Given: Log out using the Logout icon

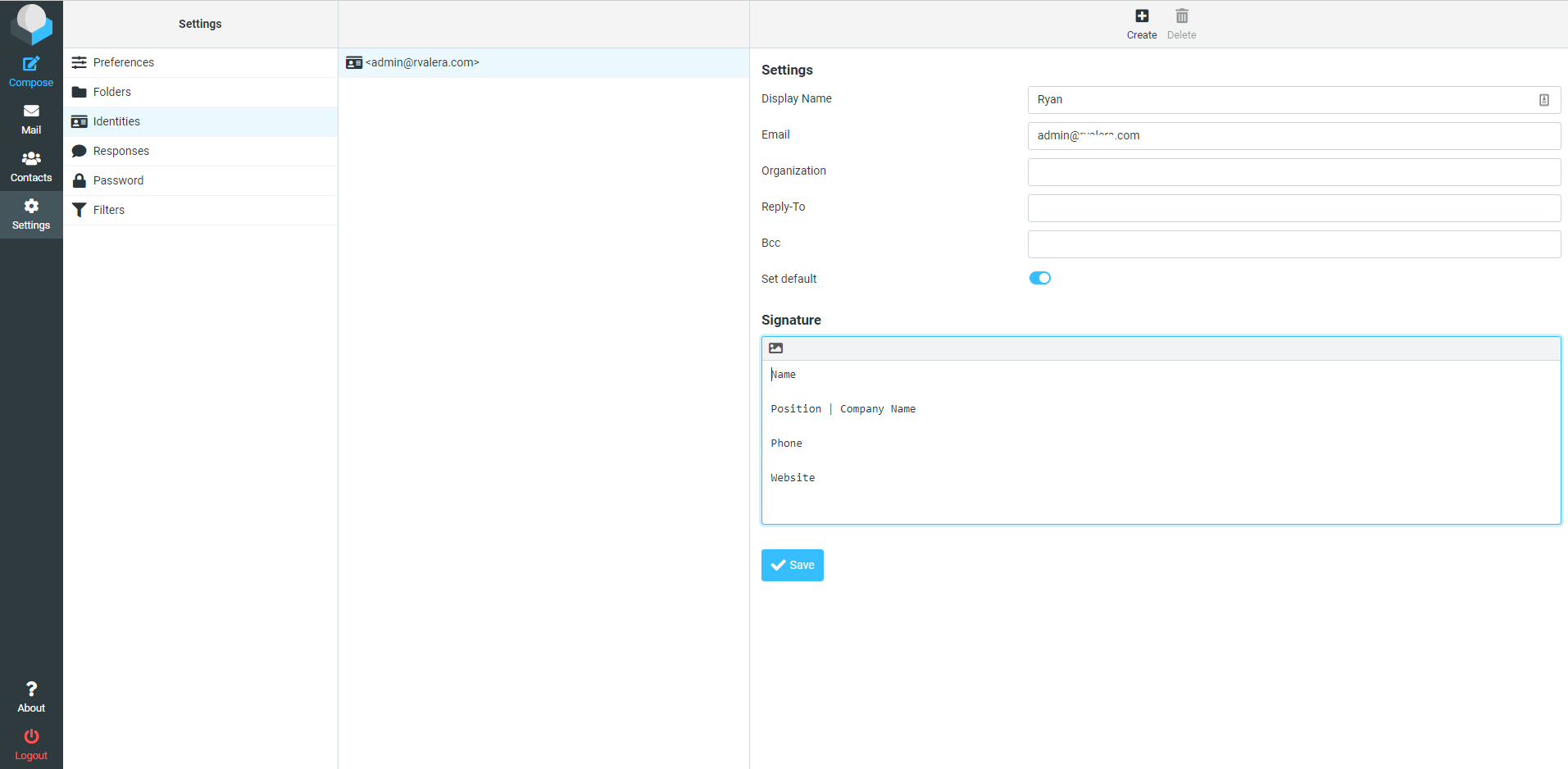Looking at the screenshot, I should pos(31,737).
